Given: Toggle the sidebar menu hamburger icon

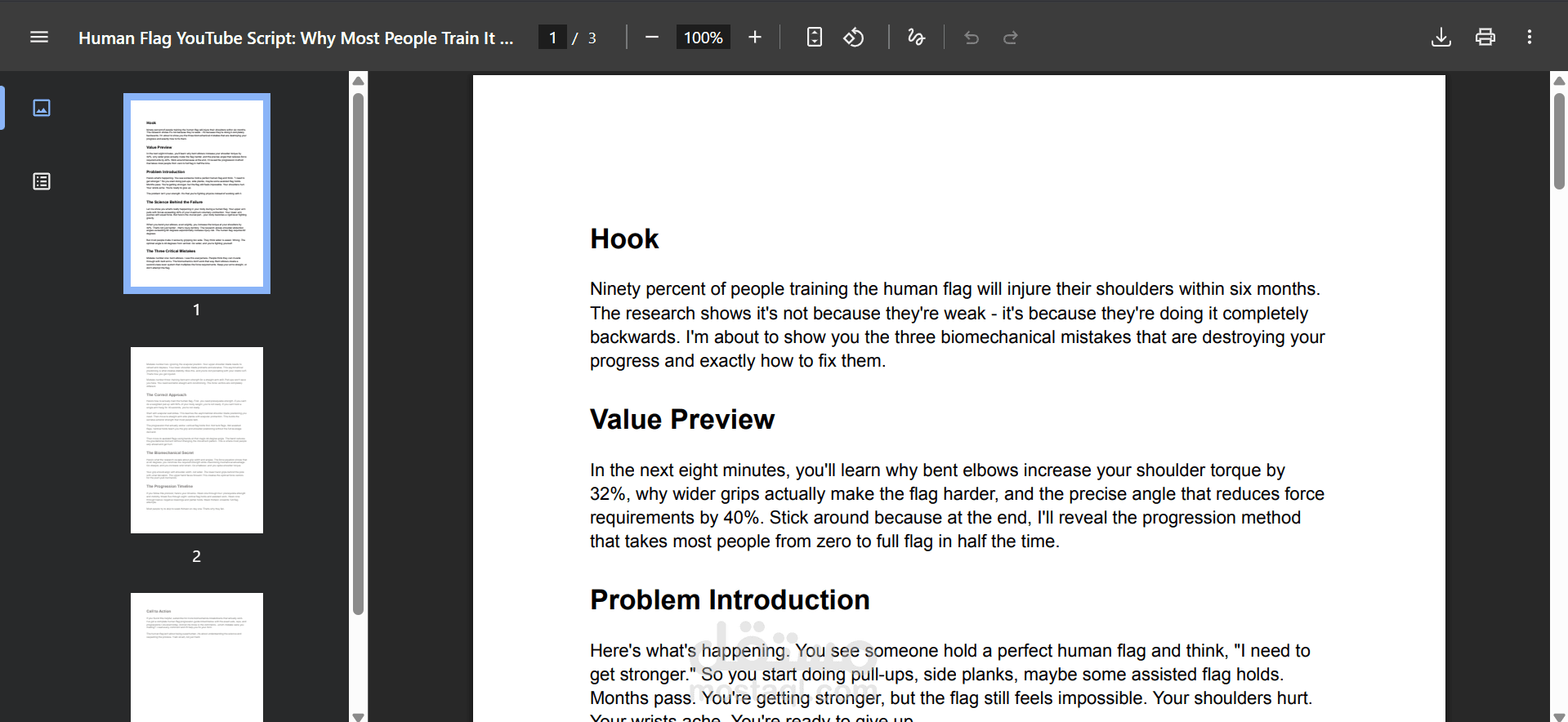Looking at the screenshot, I should pyautogui.click(x=39, y=38).
